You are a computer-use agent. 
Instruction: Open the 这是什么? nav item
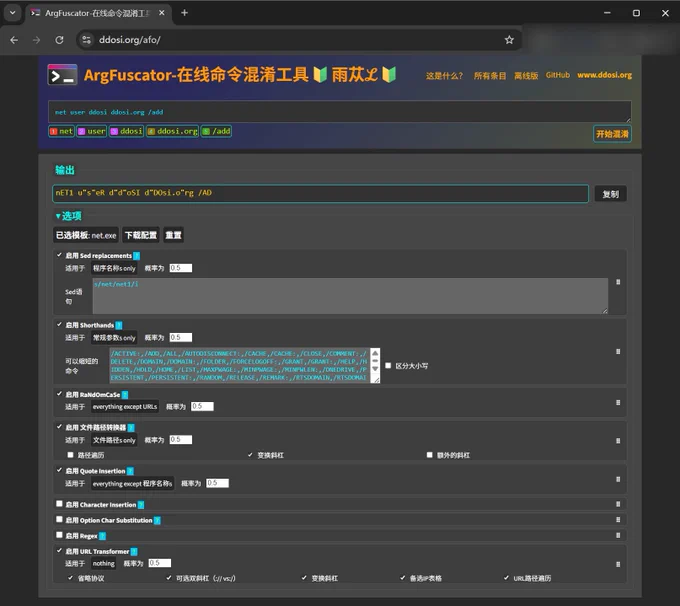click(x=444, y=76)
